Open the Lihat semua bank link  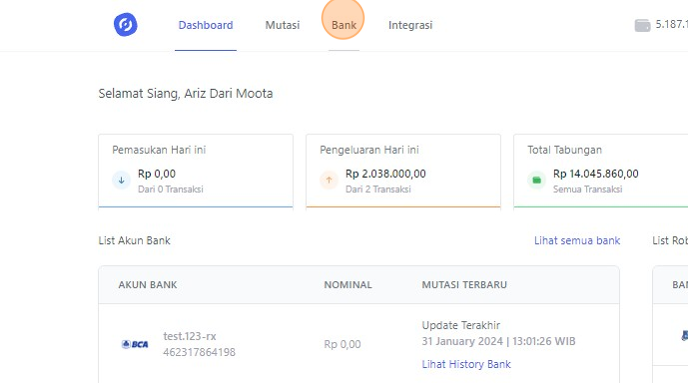tap(577, 240)
